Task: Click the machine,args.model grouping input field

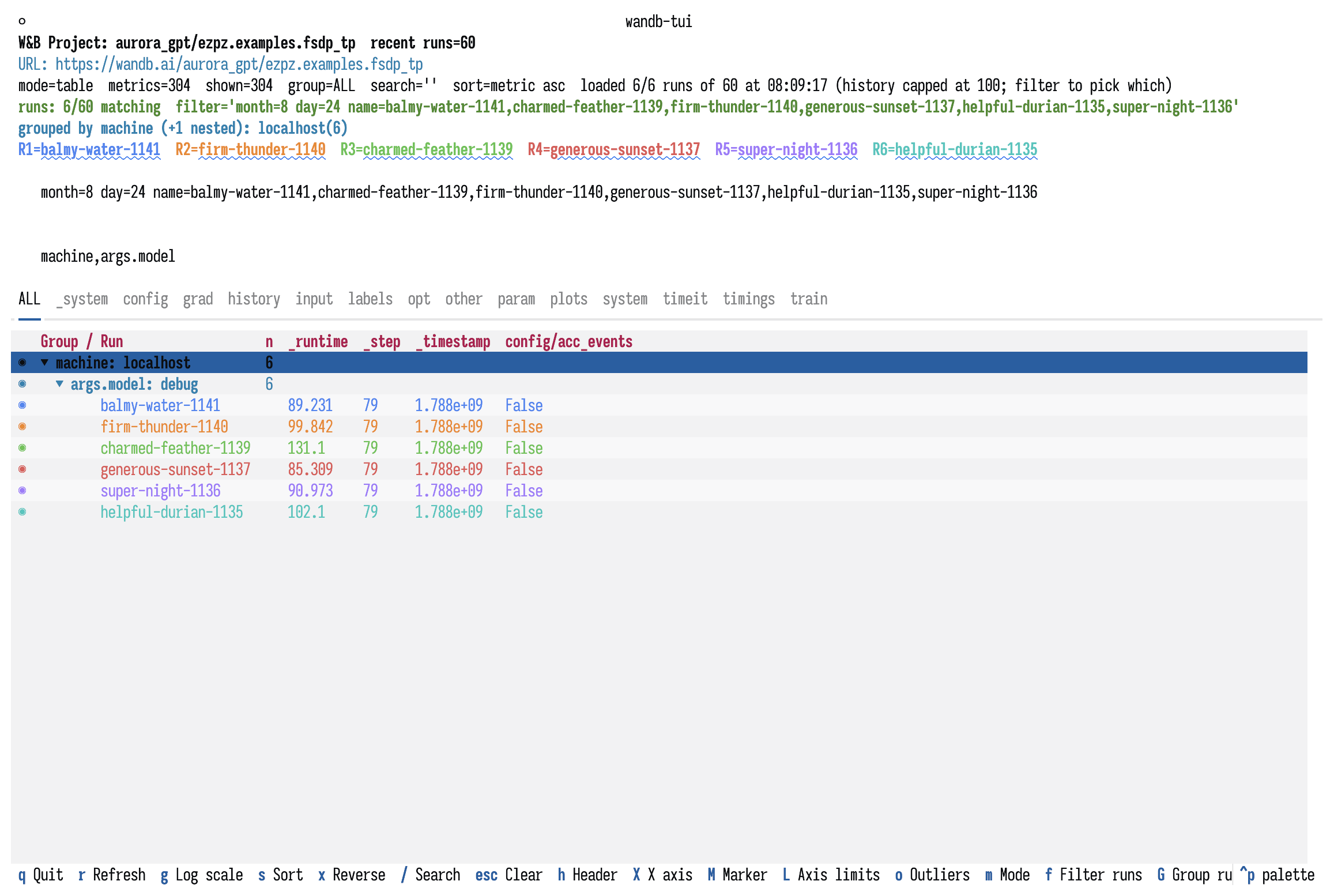Action: click(x=666, y=256)
